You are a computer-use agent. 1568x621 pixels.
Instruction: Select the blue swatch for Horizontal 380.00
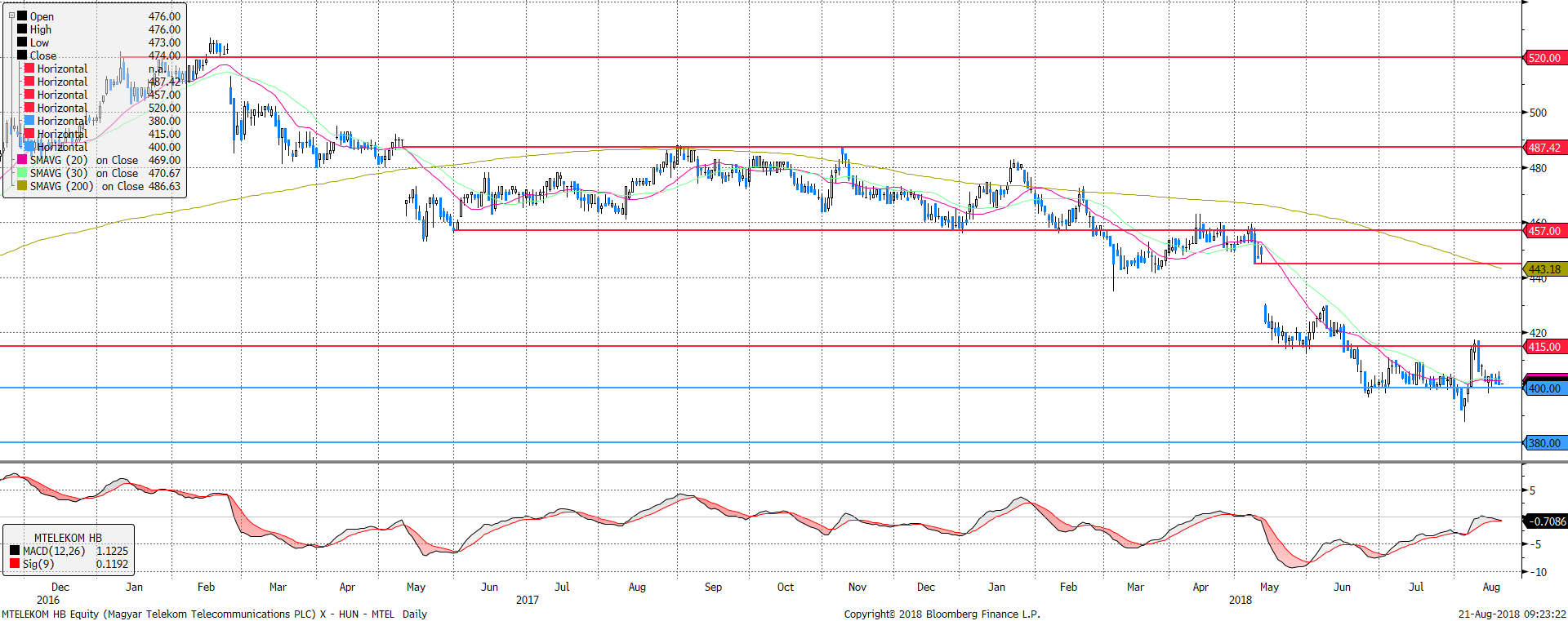(x=29, y=121)
